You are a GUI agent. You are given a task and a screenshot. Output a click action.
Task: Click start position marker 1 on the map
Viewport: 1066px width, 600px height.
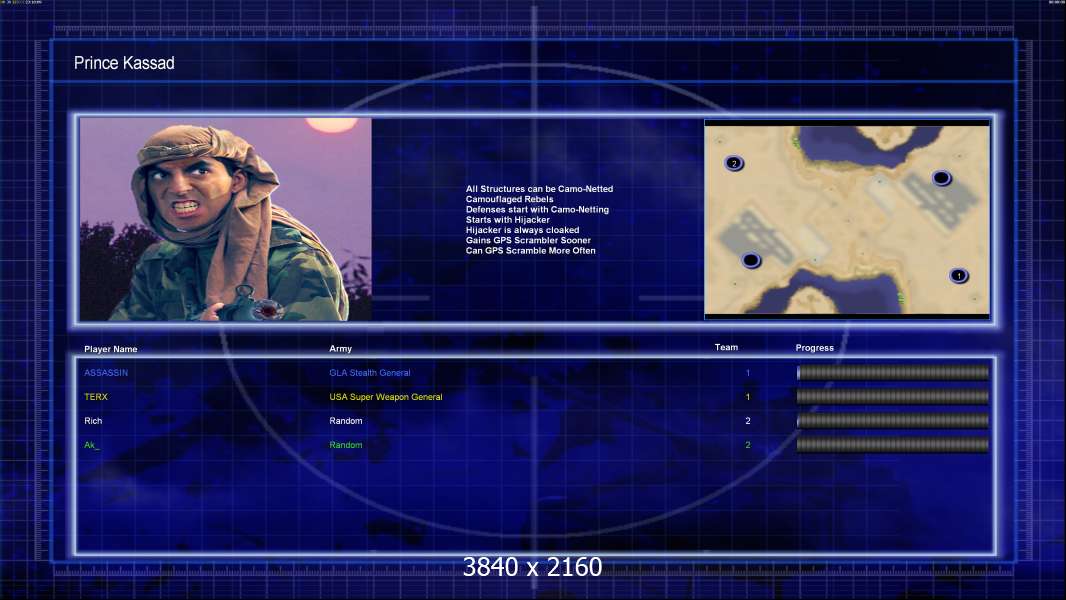pos(959,276)
